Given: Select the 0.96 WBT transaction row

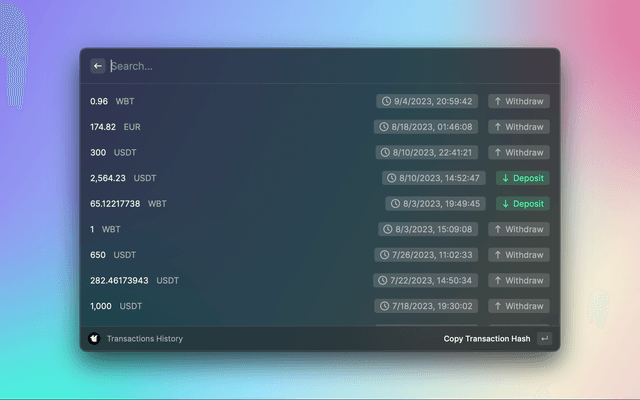Looking at the screenshot, I should coord(230,102).
